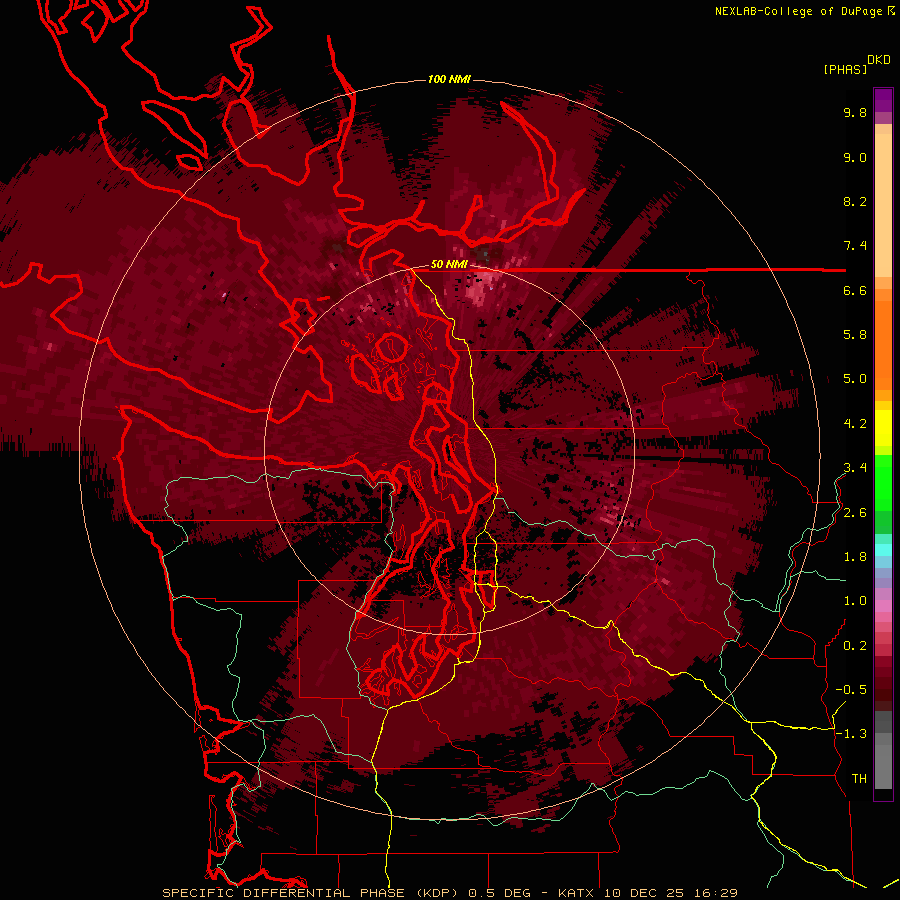
Task: Click the -1.3 value on the color scale
Action: (851, 734)
